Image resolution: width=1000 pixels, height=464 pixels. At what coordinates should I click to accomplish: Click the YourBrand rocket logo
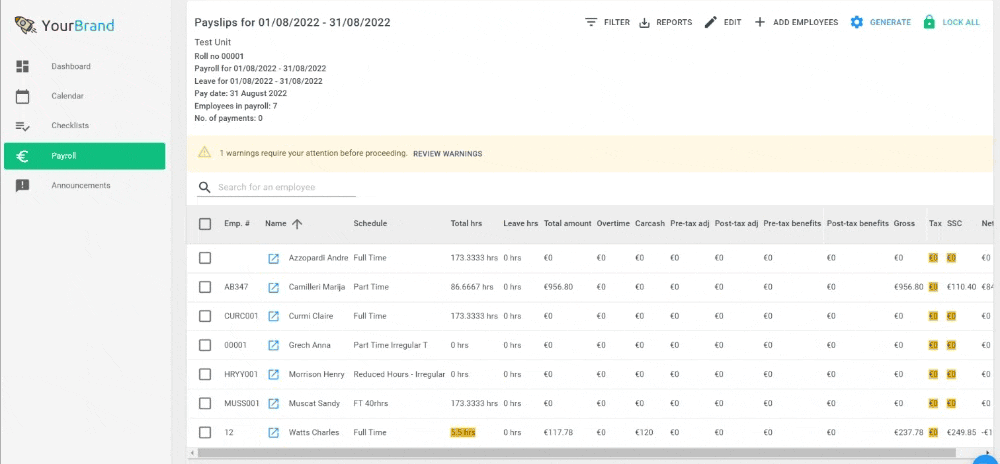pos(26,25)
